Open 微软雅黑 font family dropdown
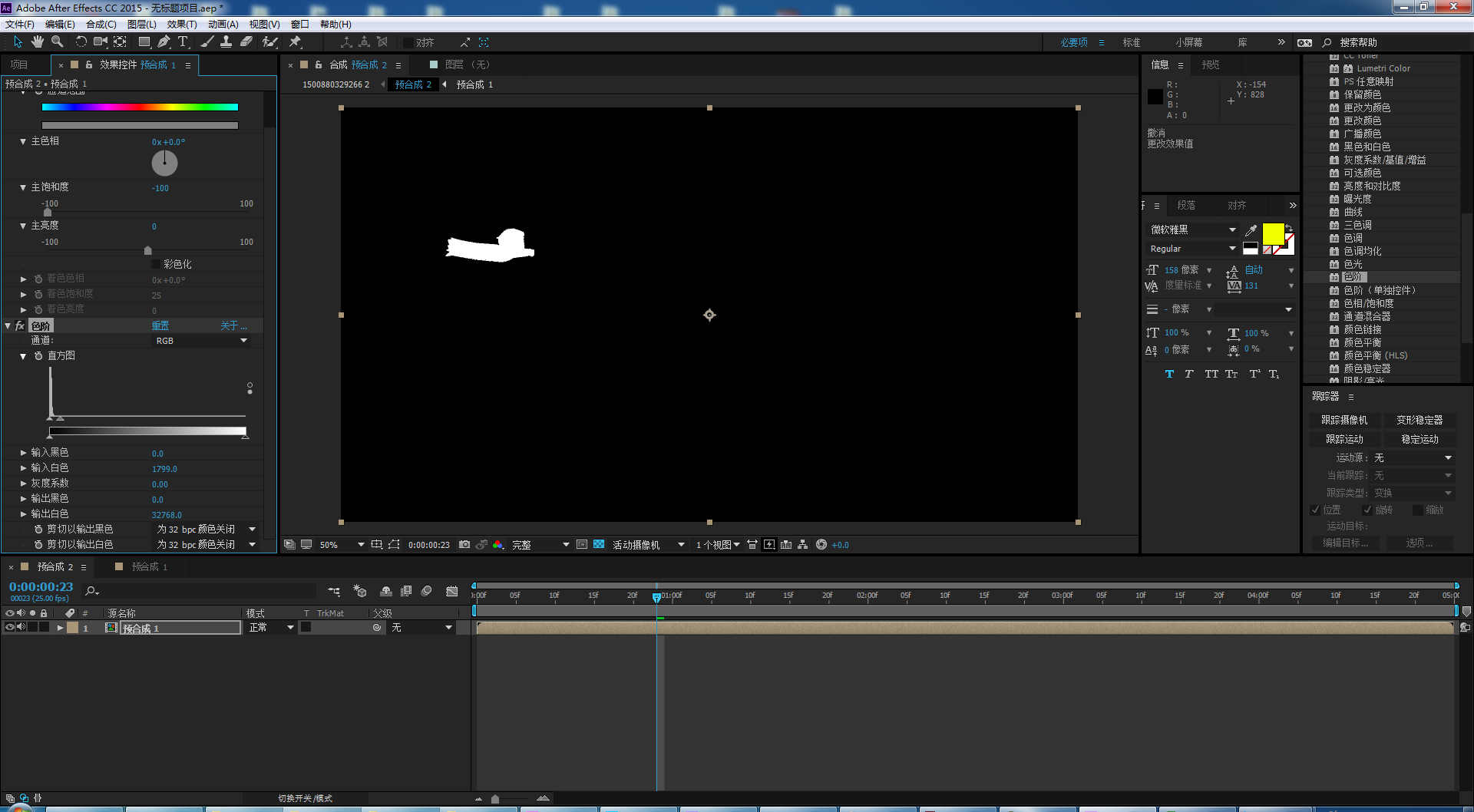 click(x=1192, y=229)
